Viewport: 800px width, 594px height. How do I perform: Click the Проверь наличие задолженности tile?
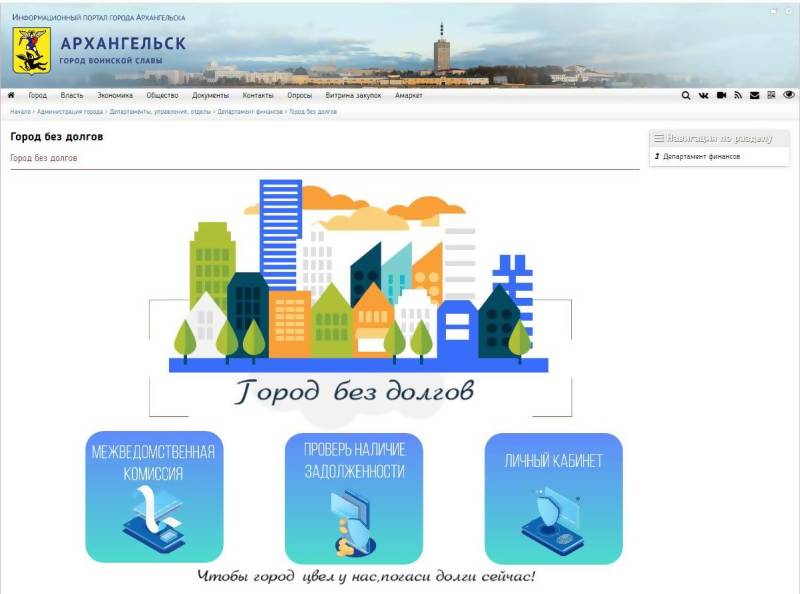click(x=354, y=498)
